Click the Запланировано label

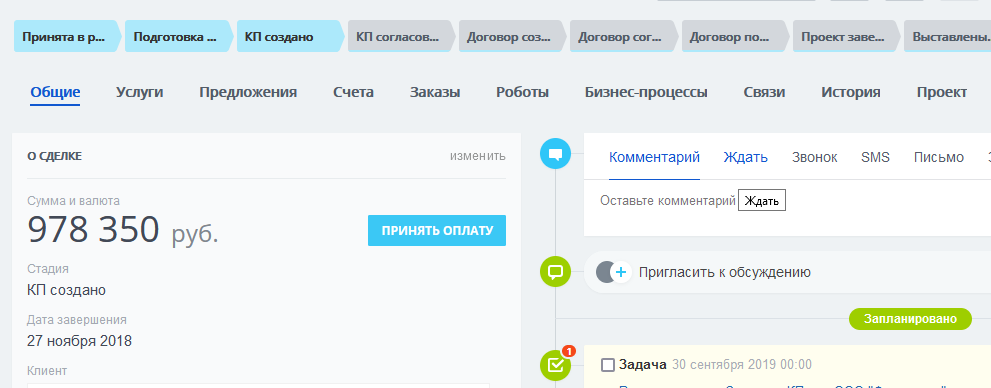pyautogui.click(x=910, y=318)
